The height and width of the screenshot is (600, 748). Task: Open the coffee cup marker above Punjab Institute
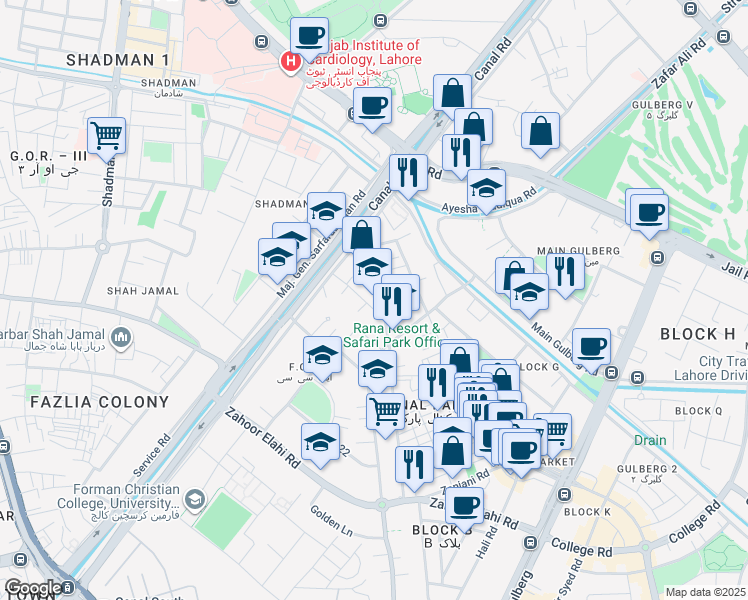(x=308, y=36)
